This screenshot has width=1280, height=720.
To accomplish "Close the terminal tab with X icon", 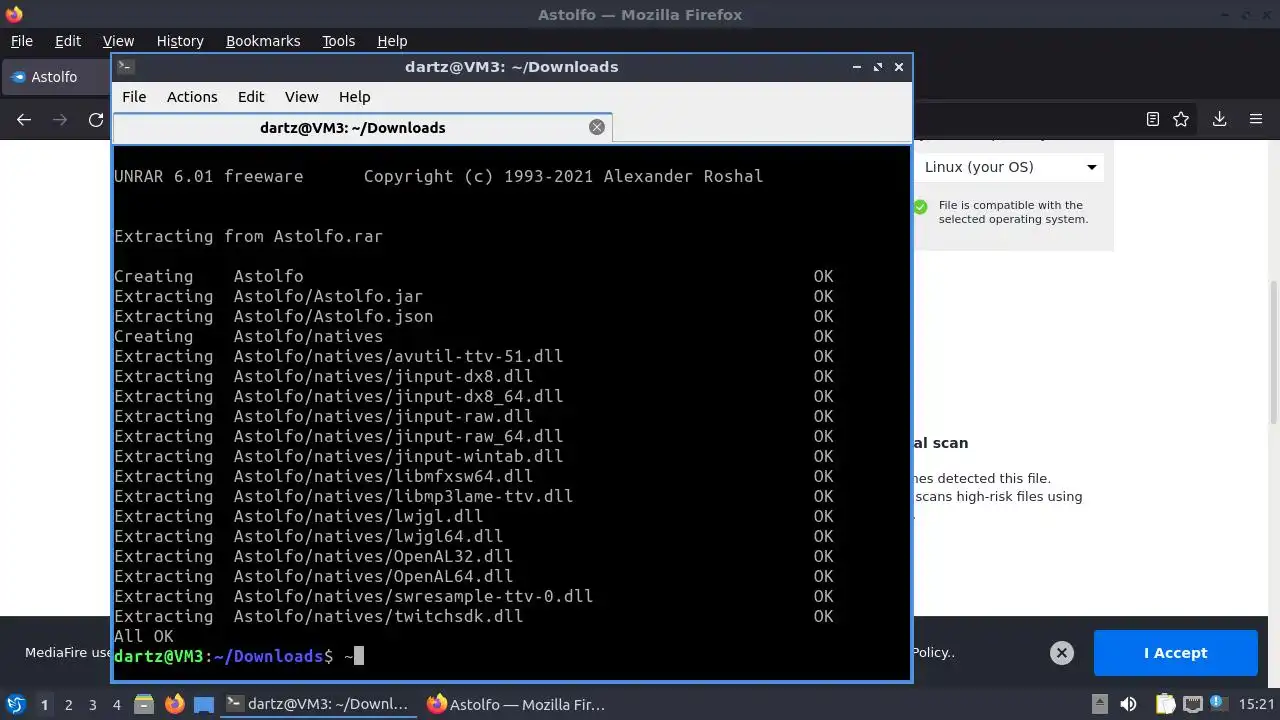I will point(597,127).
